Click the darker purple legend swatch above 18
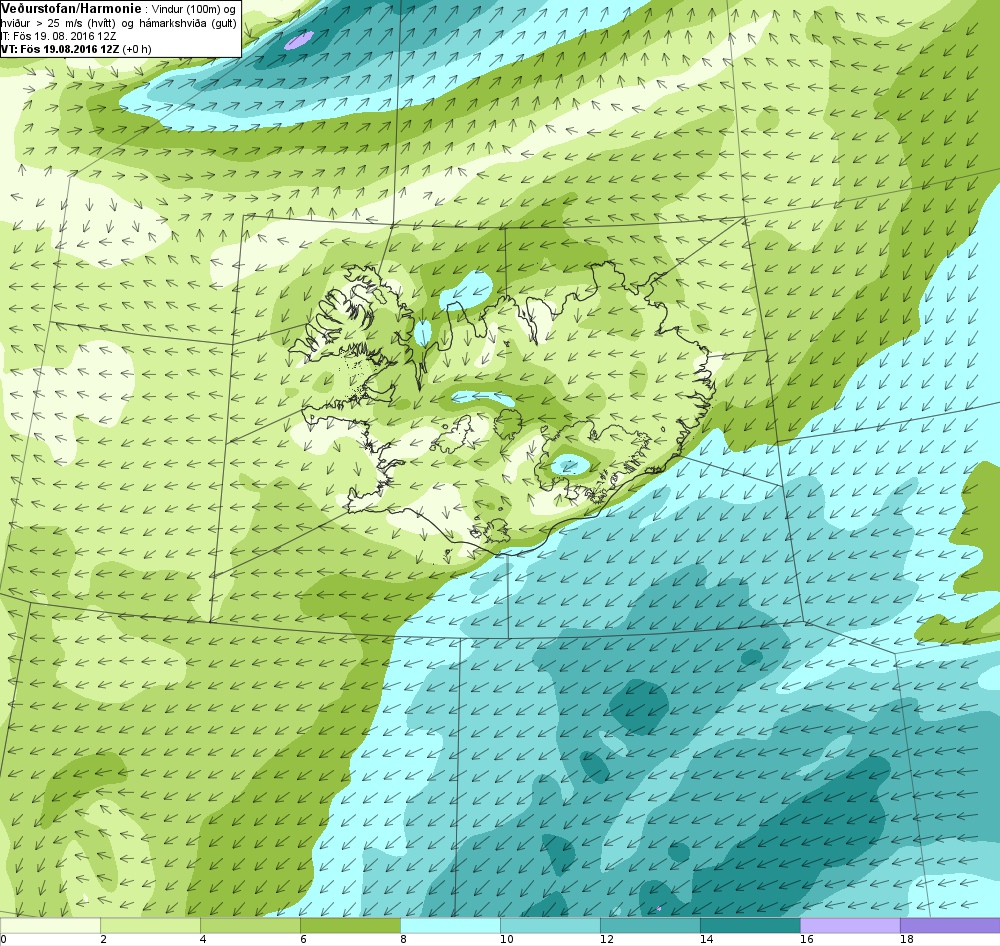Screen dimensions: 1000x946 (x=950, y=925)
